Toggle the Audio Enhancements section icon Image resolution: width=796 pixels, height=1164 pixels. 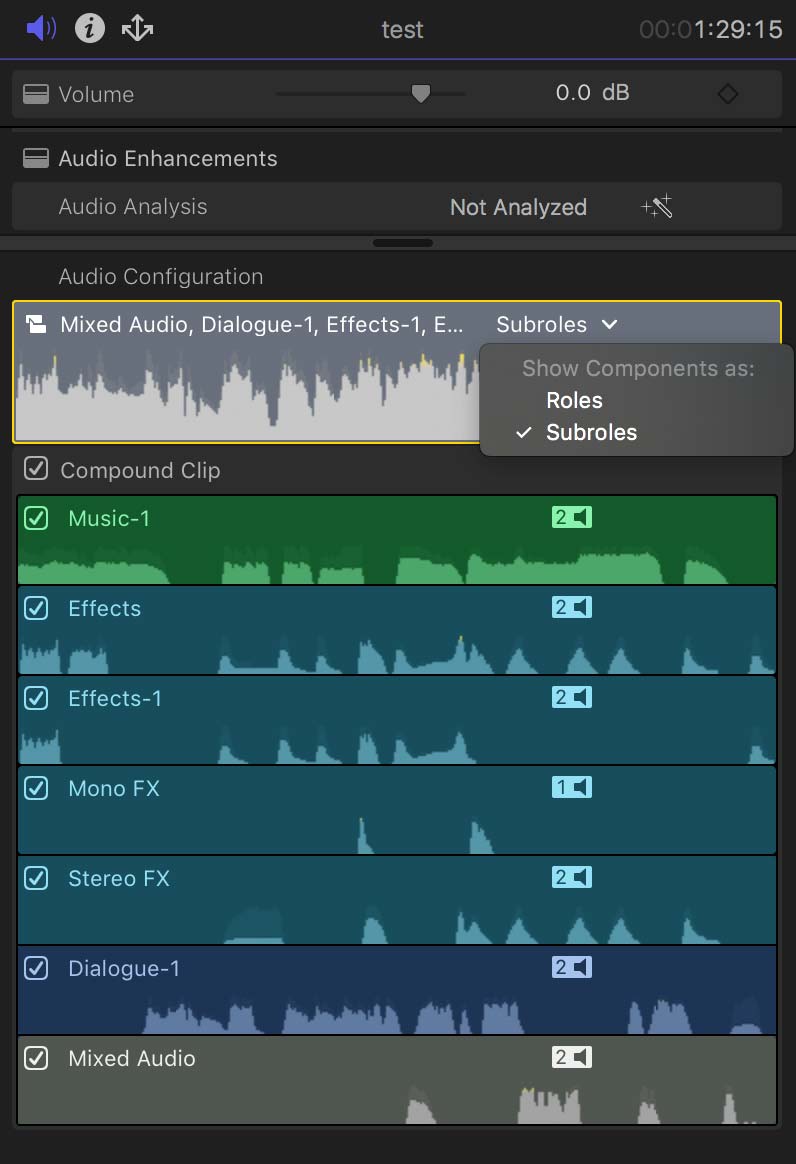36,158
